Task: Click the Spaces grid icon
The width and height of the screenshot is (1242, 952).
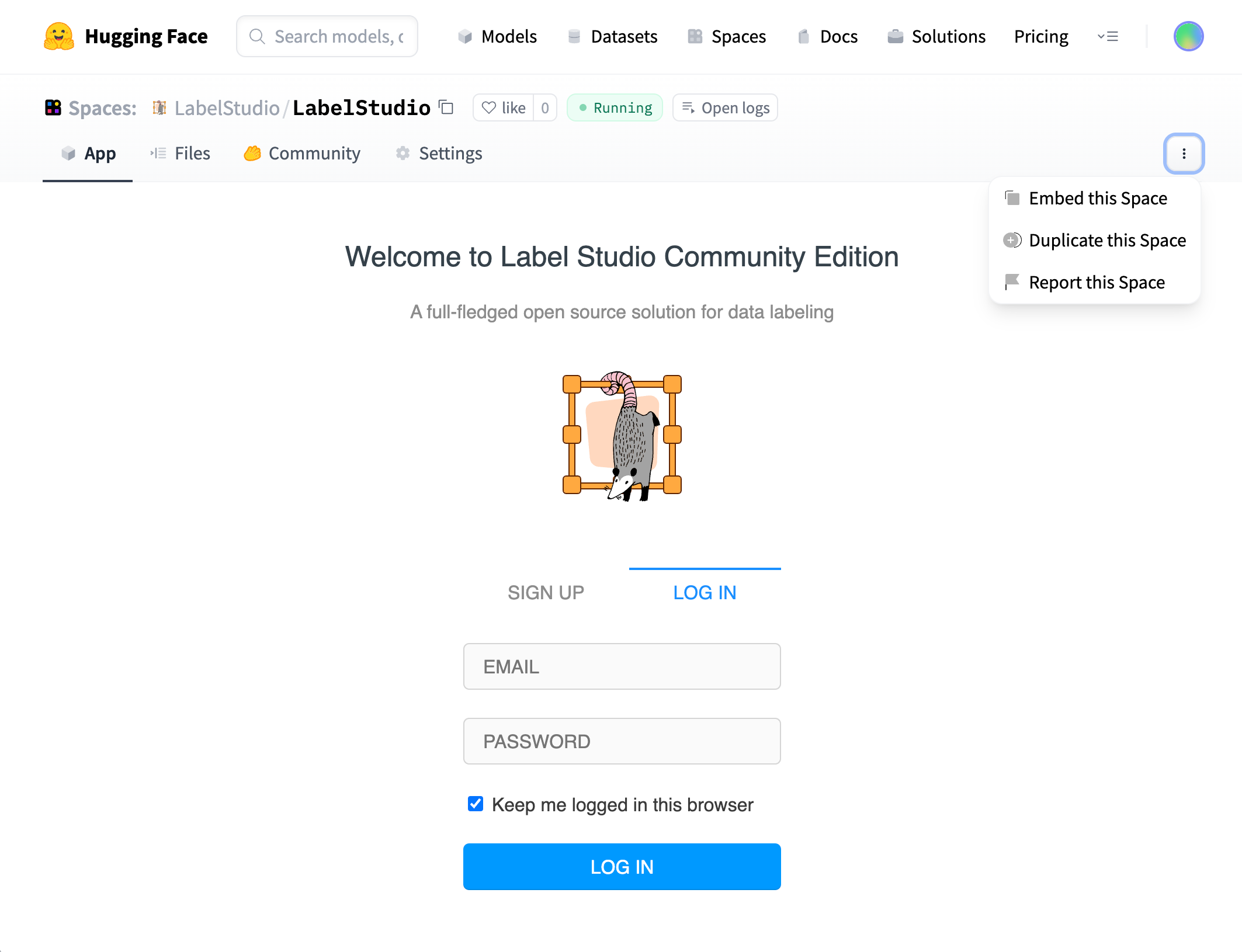Action: [x=51, y=107]
